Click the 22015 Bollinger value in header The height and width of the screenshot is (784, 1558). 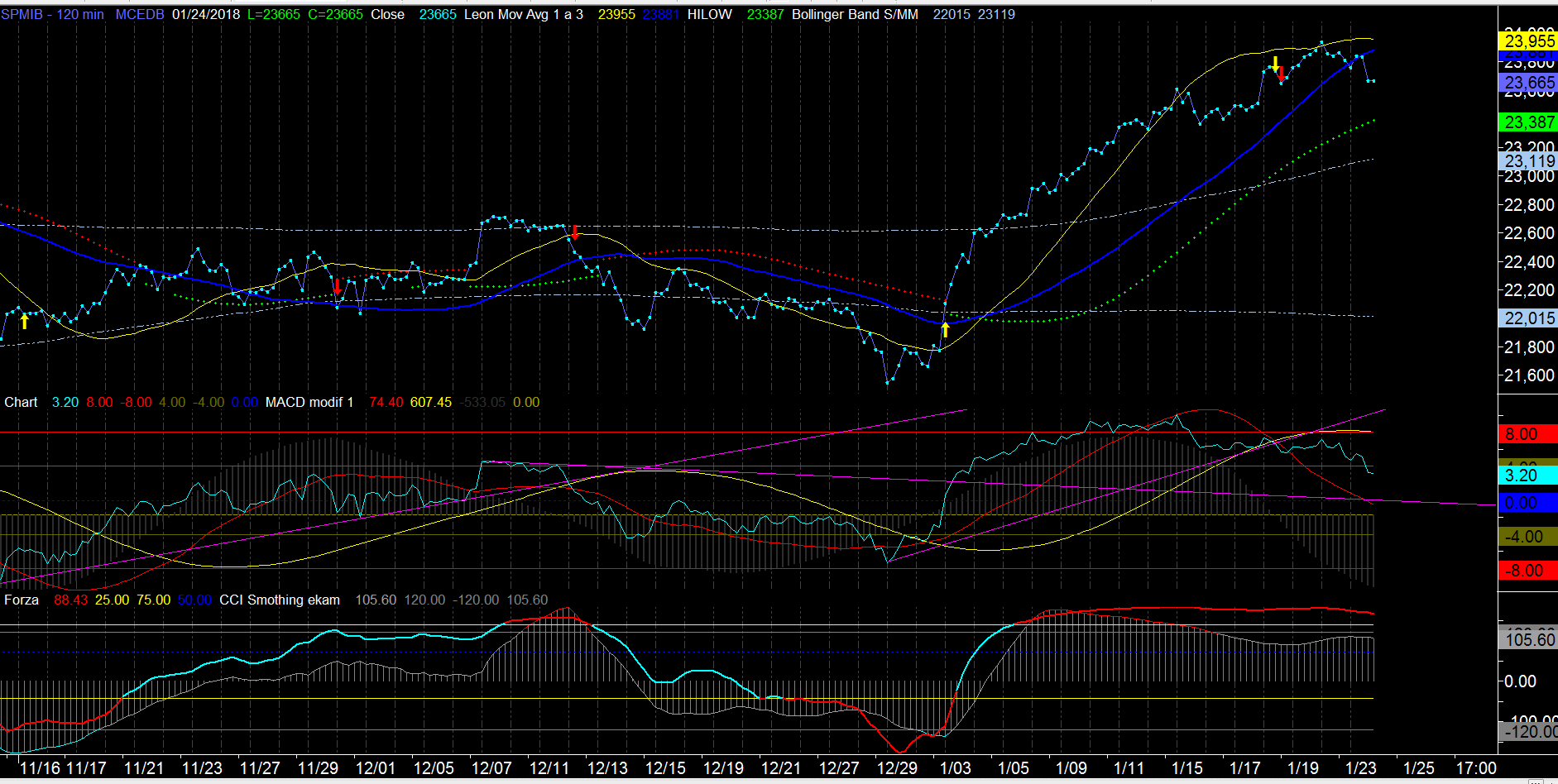952,14
